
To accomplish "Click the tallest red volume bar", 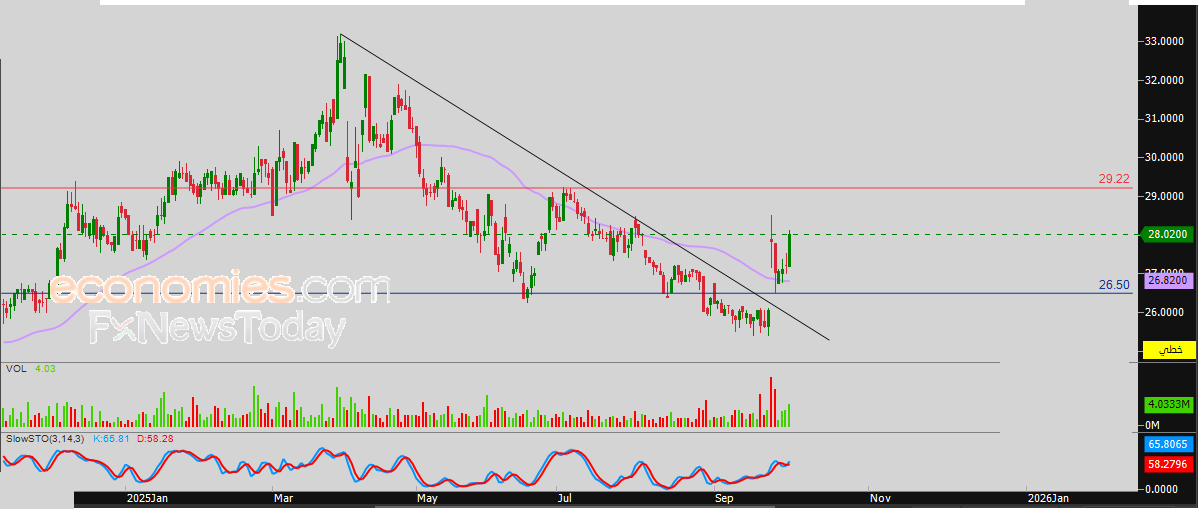I will coord(771,401).
